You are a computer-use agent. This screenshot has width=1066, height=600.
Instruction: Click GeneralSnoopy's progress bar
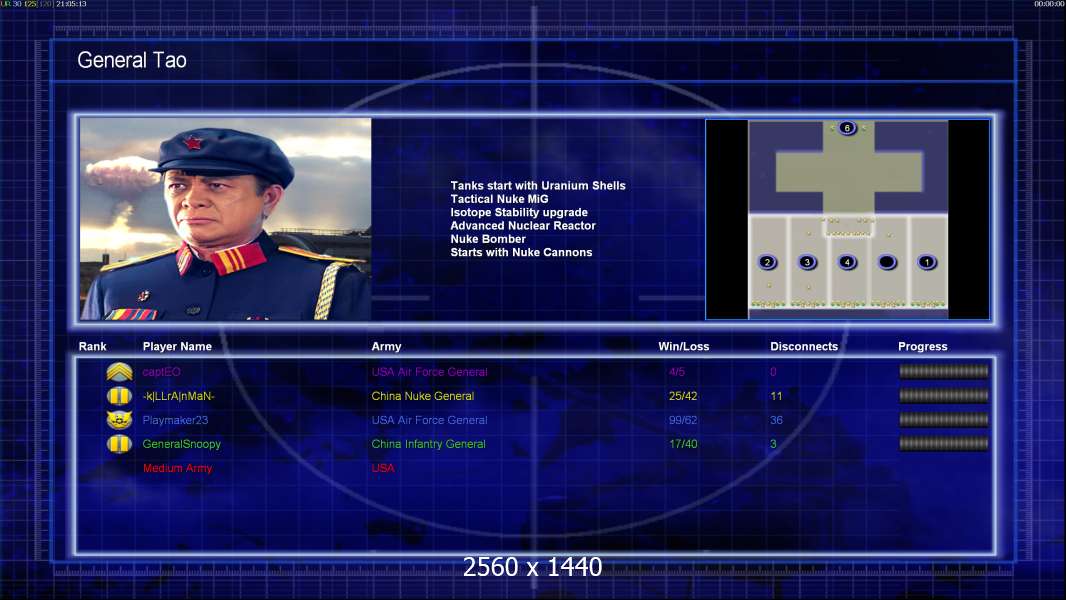click(x=944, y=444)
